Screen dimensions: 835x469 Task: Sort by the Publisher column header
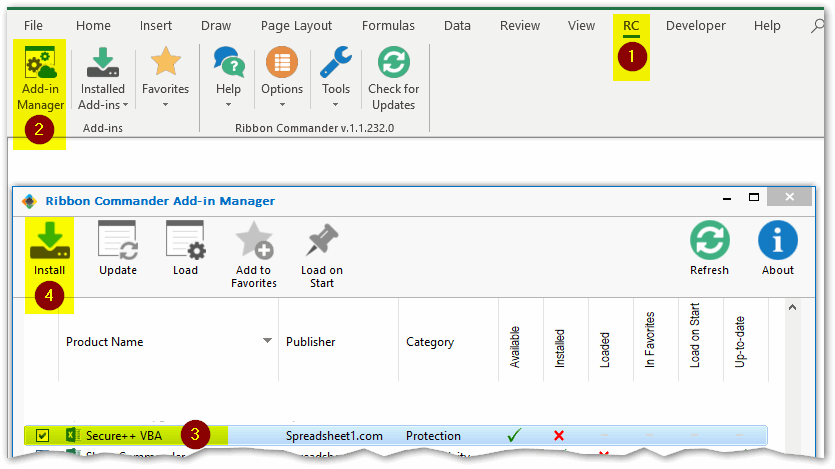pos(310,342)
